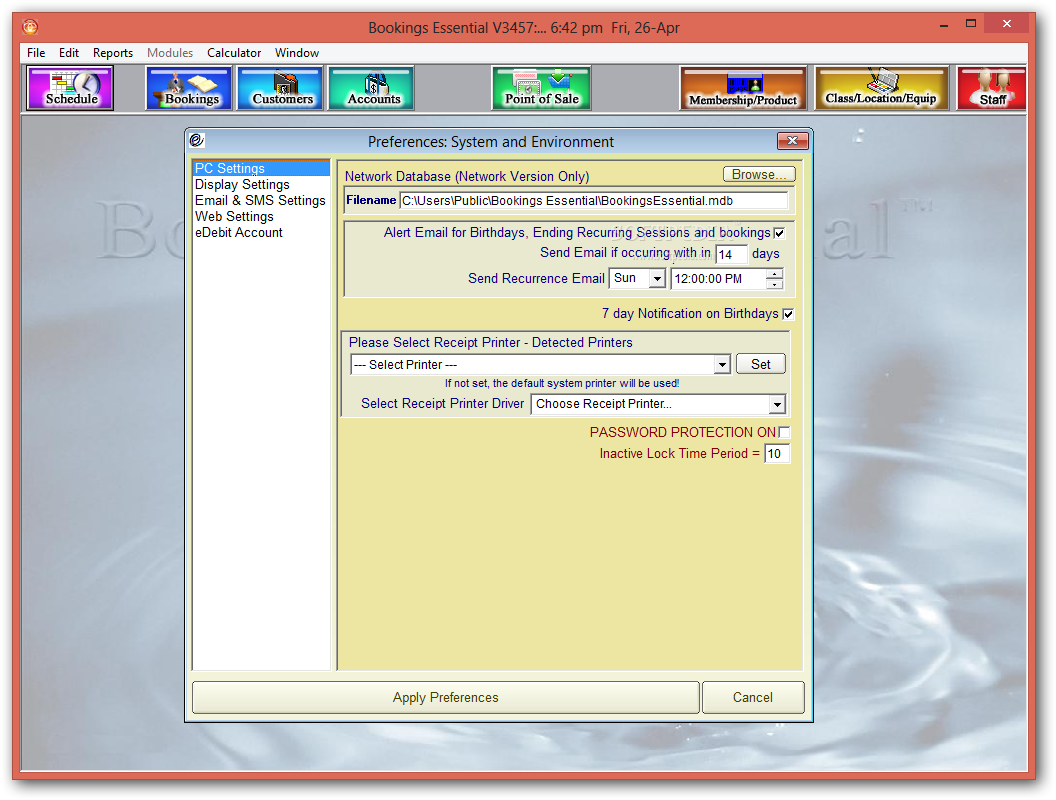Select eDebit Account category
1056x800 pixels.
pyautogui.click(x=261, y=232)
